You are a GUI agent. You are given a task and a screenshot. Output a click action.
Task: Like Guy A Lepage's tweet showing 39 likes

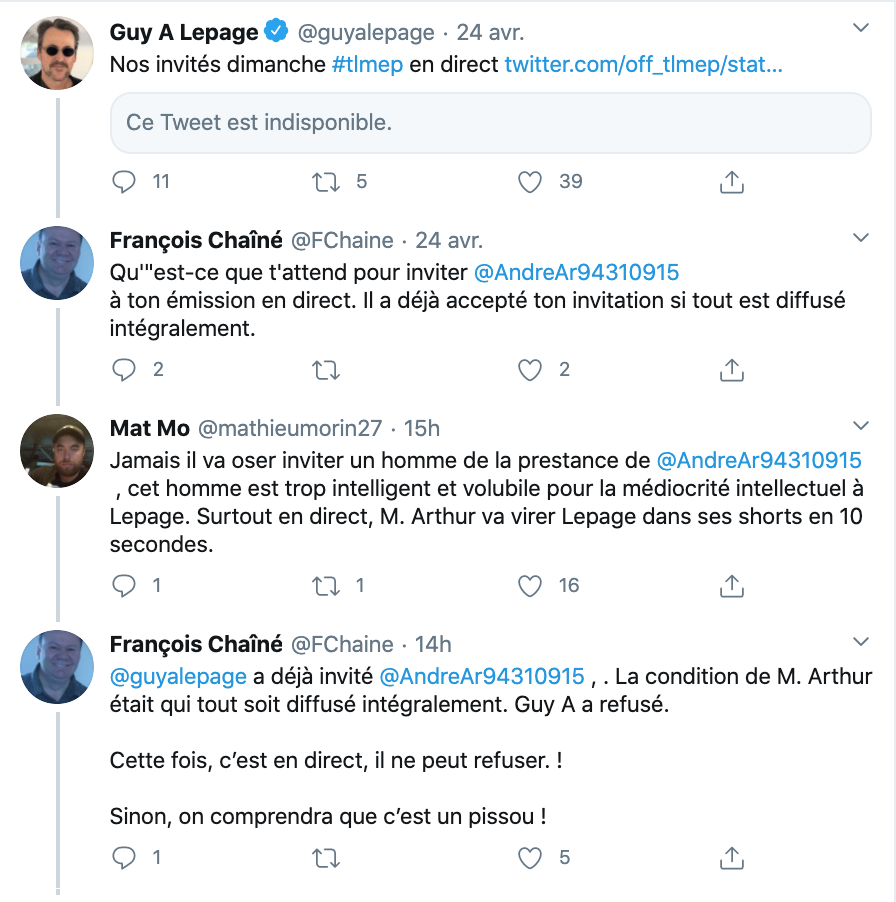(x=529, y=181)
